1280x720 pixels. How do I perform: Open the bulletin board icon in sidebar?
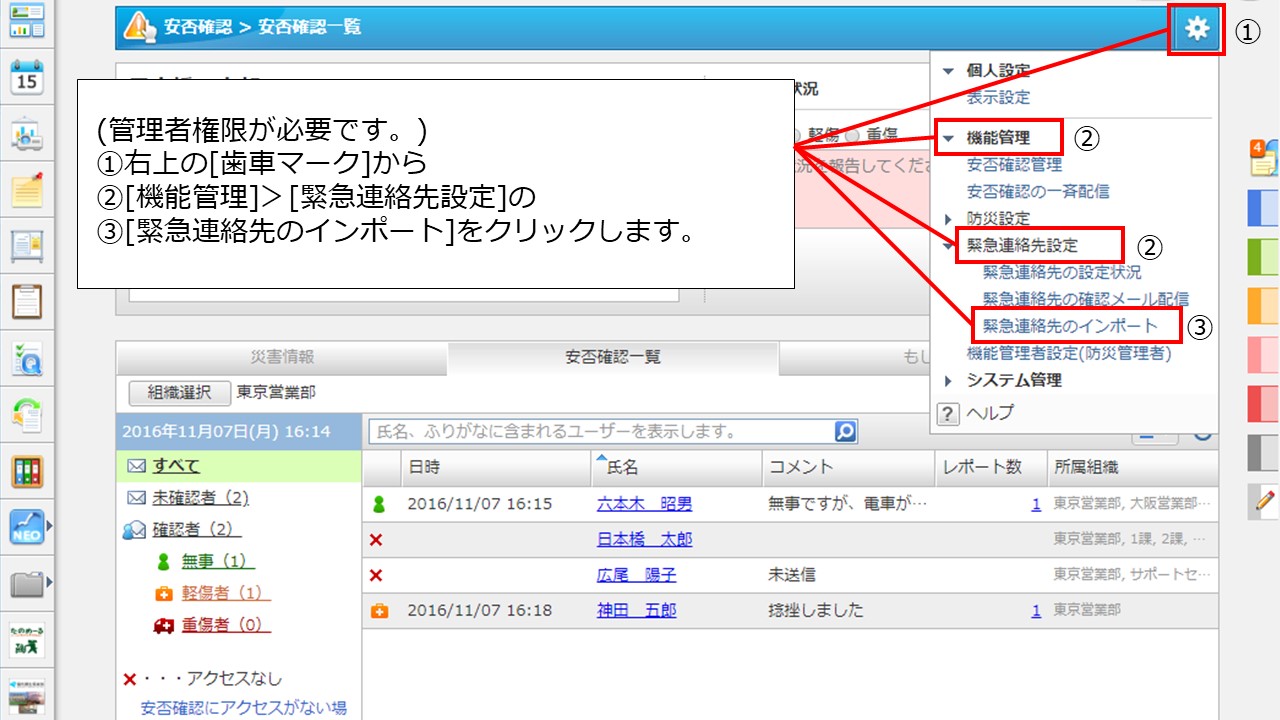[27, 245]
